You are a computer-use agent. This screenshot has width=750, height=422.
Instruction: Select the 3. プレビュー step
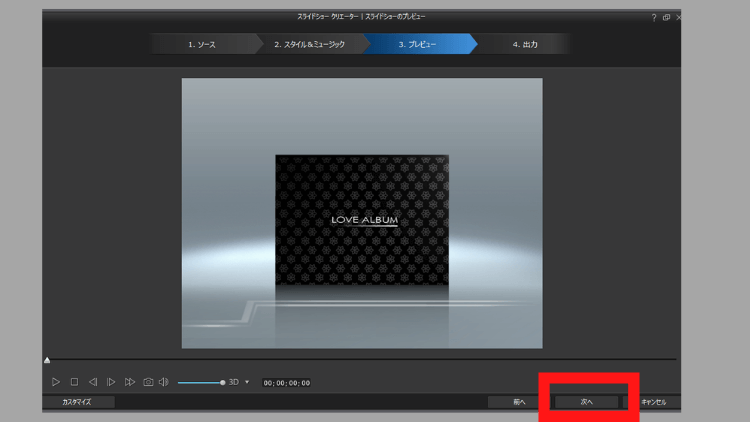coord(417,44)
